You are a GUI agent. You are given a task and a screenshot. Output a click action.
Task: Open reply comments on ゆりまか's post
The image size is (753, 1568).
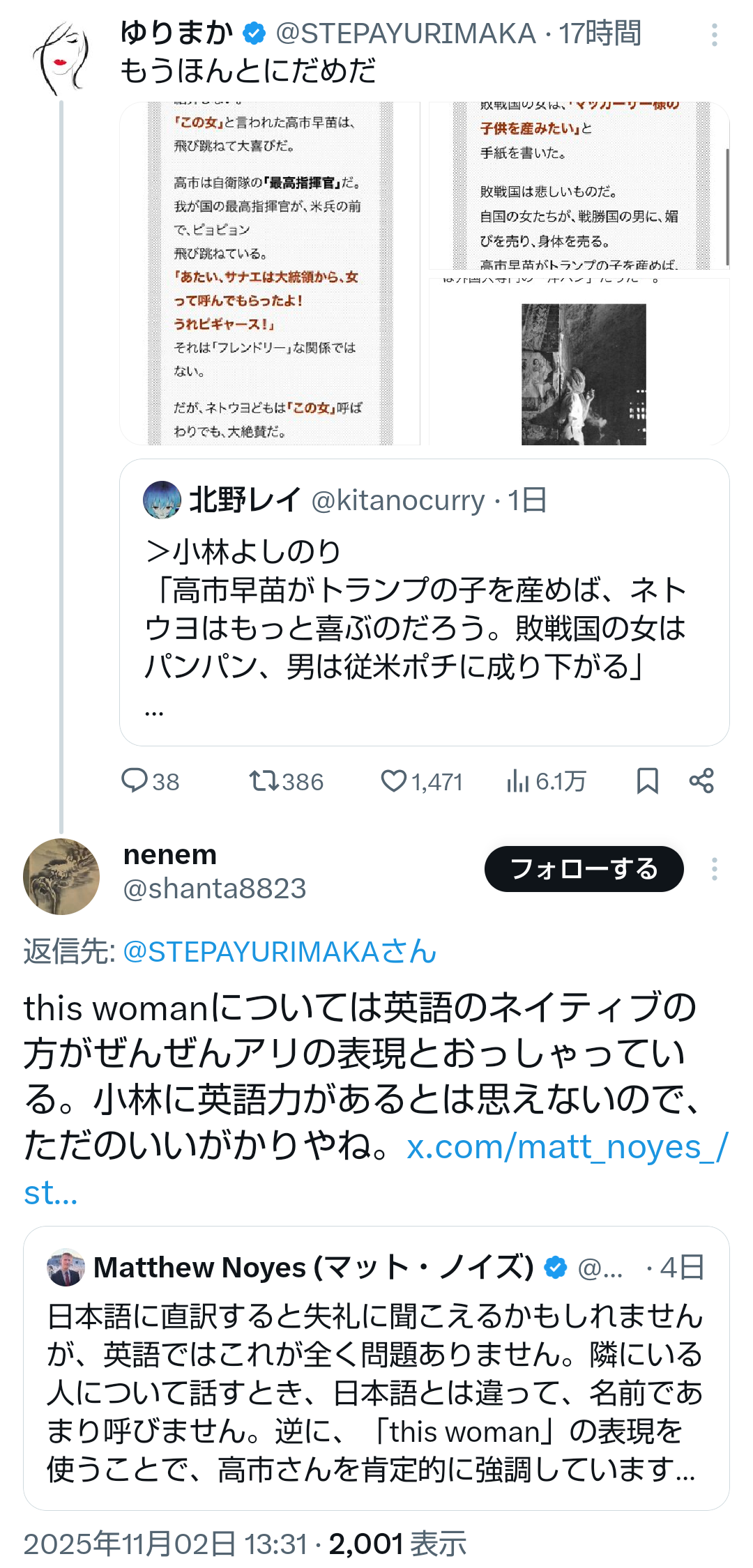coord(134,781)
